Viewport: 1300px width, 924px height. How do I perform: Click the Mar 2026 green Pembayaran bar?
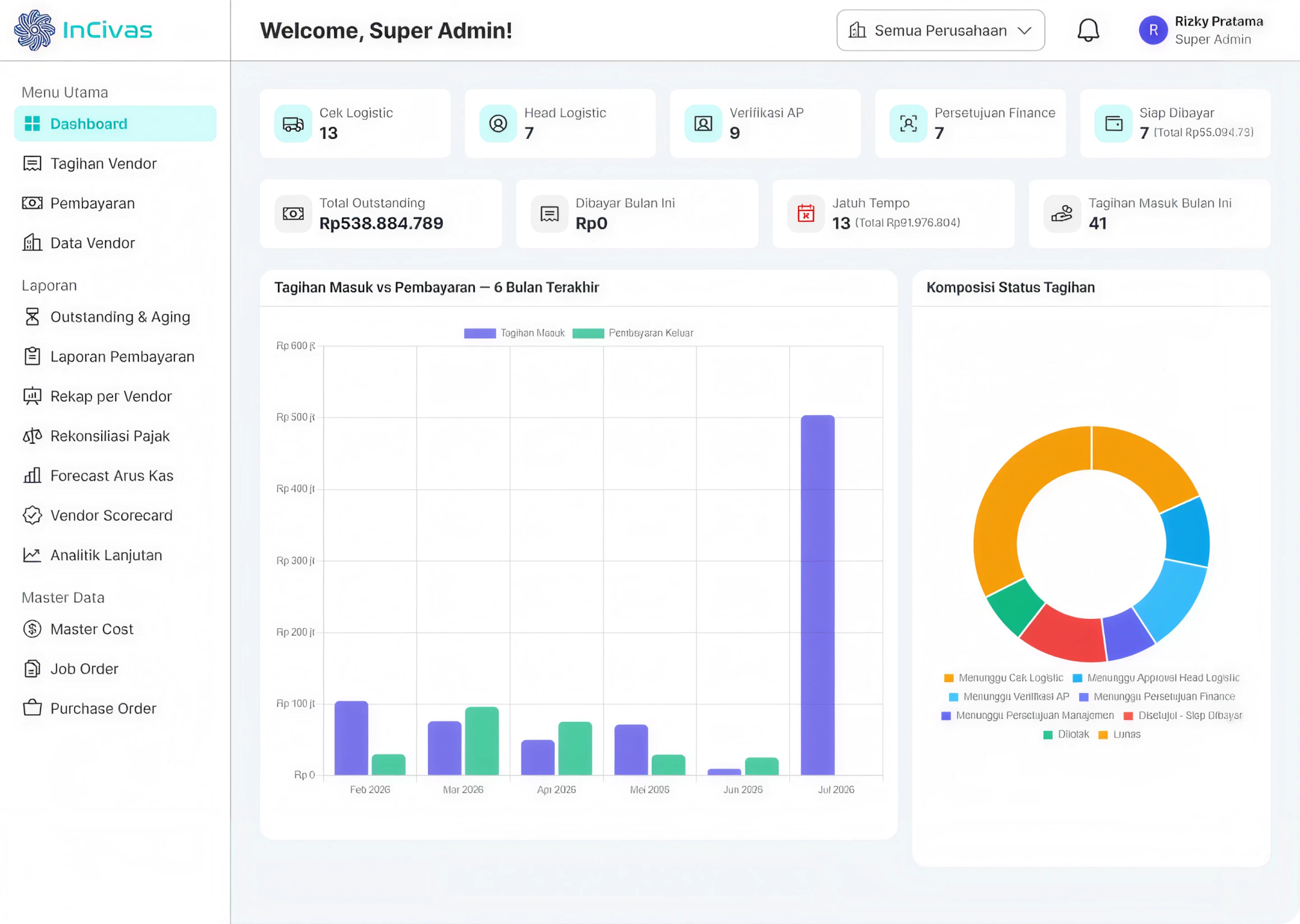pyautogui.click(x=481, y=741)
